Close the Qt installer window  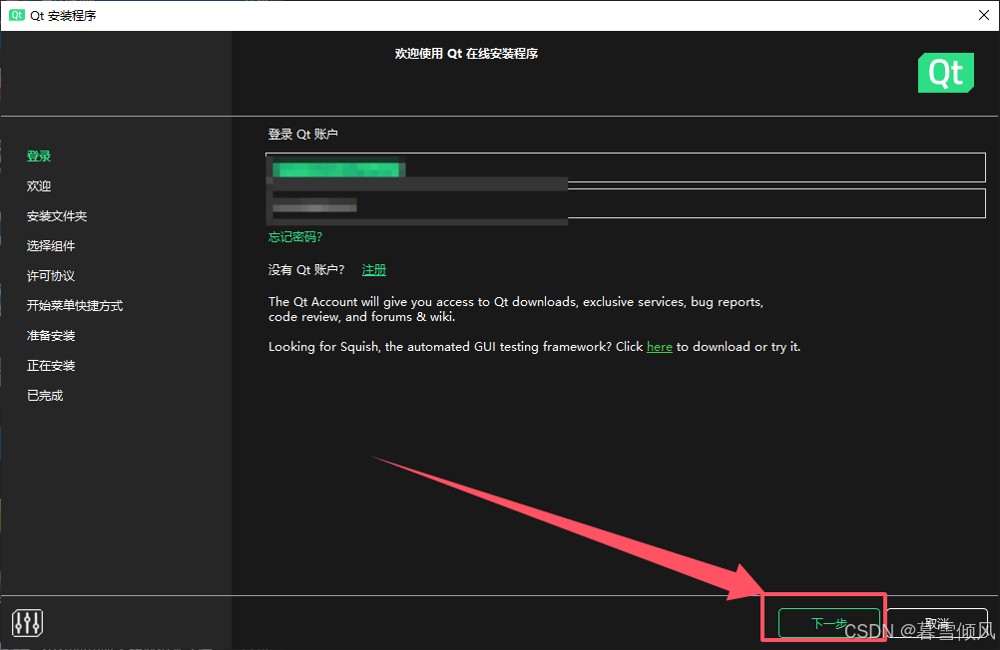(983, 15)
